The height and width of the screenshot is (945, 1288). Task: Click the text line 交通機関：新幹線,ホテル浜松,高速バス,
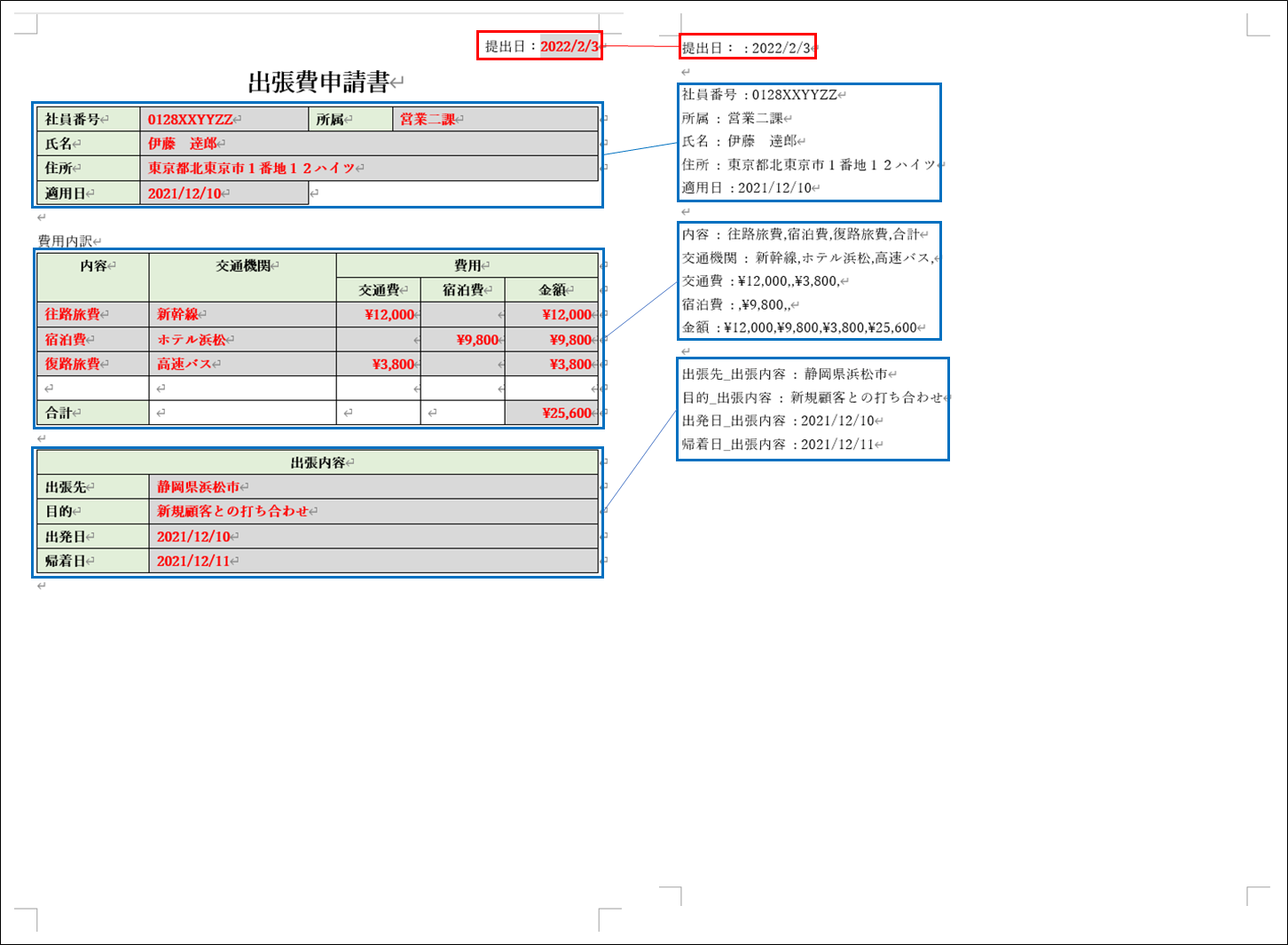tap(807, 257)
